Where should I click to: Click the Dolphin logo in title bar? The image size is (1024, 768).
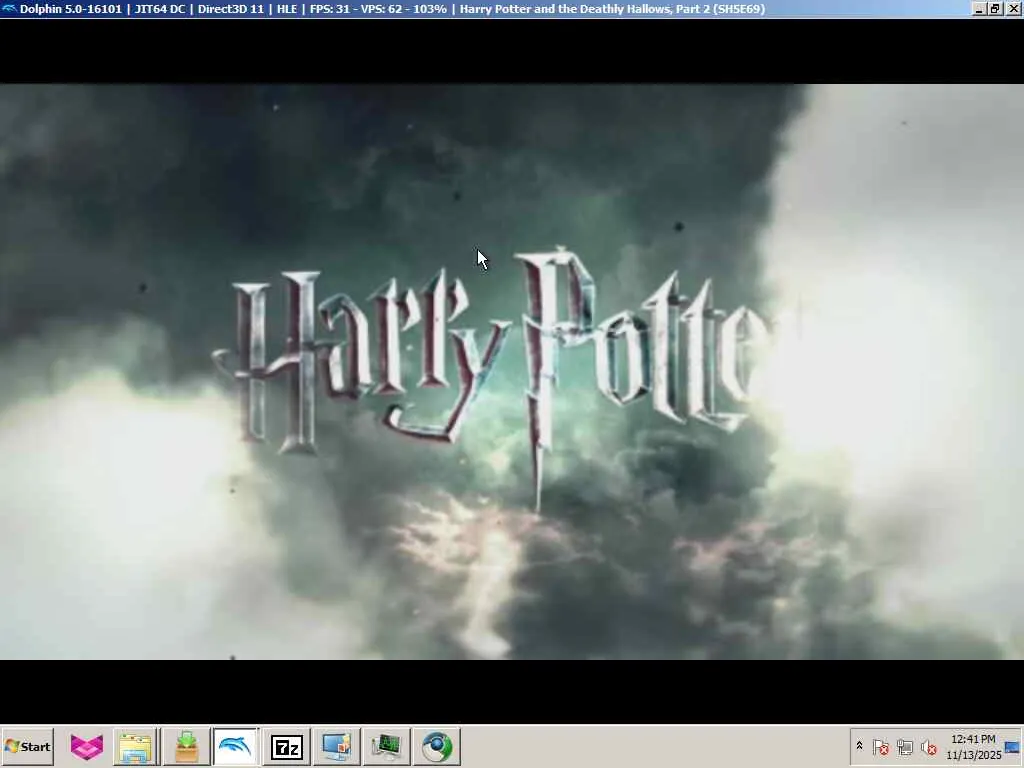9,8
